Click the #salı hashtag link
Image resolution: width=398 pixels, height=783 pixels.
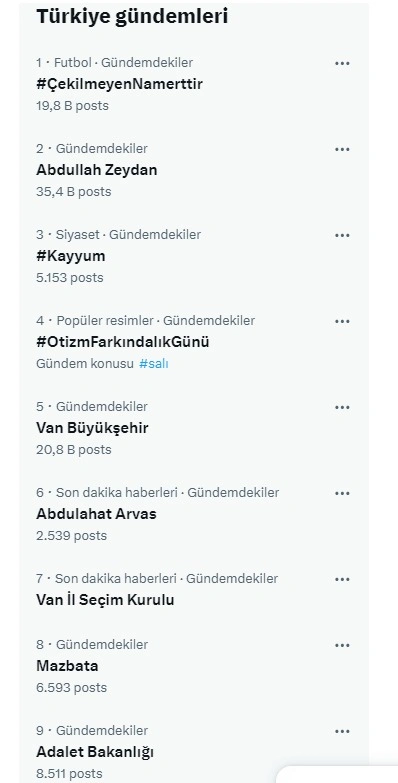point(153,364)
